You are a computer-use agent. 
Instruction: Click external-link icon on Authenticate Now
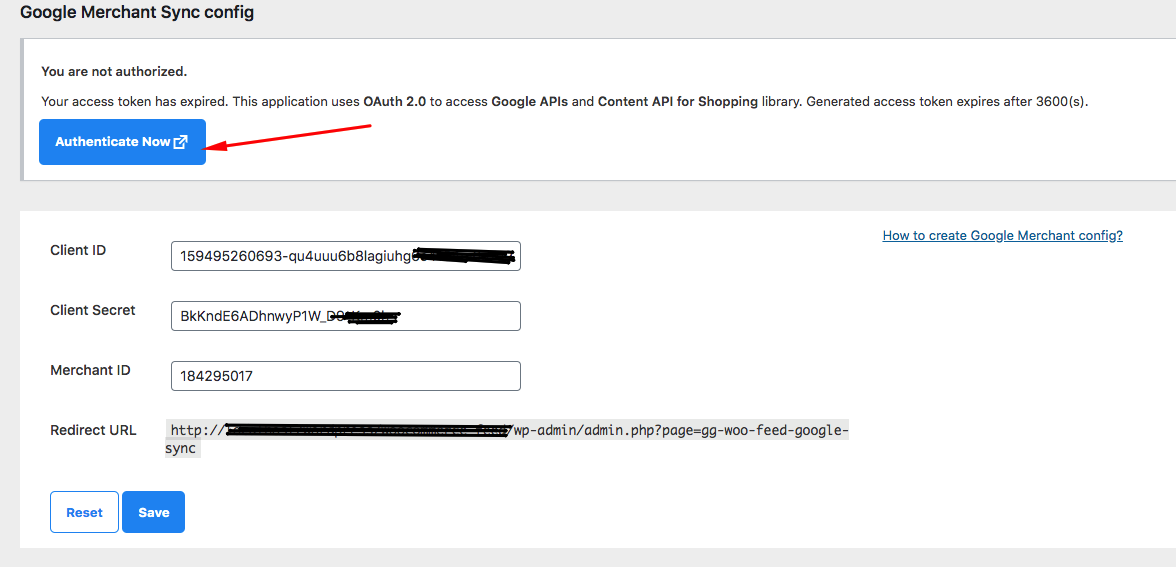pyautogui.click(x=180, y=142)
